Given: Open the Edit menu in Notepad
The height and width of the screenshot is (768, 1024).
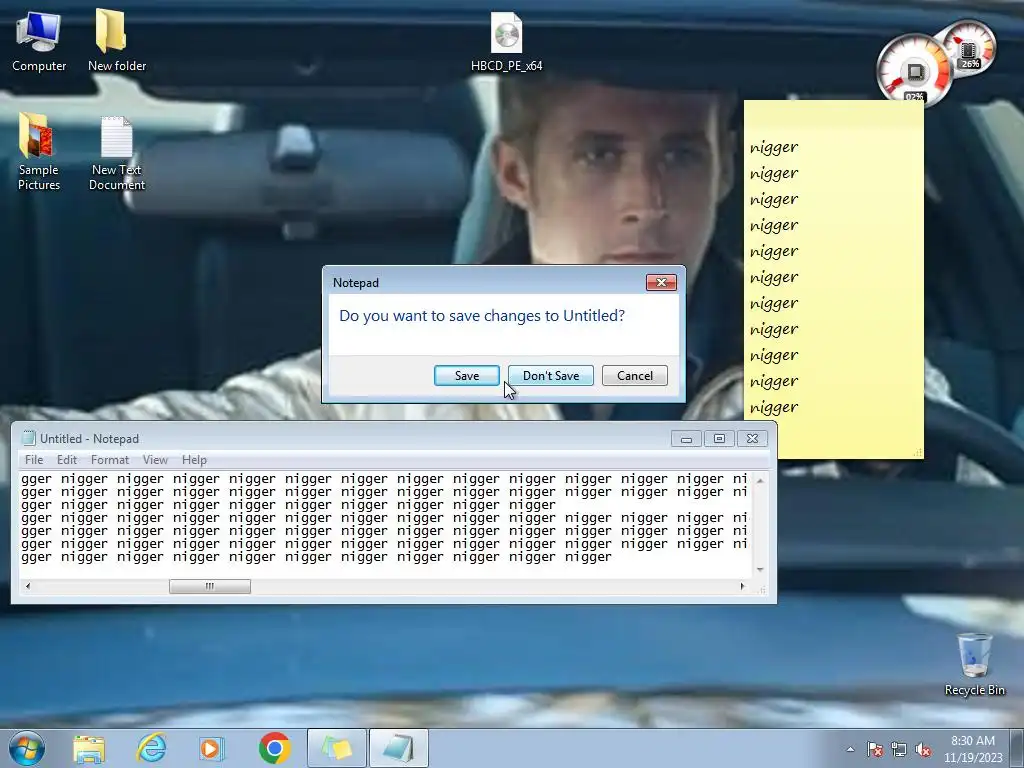Looking at the screenshot, I should [x=67, y=460].
